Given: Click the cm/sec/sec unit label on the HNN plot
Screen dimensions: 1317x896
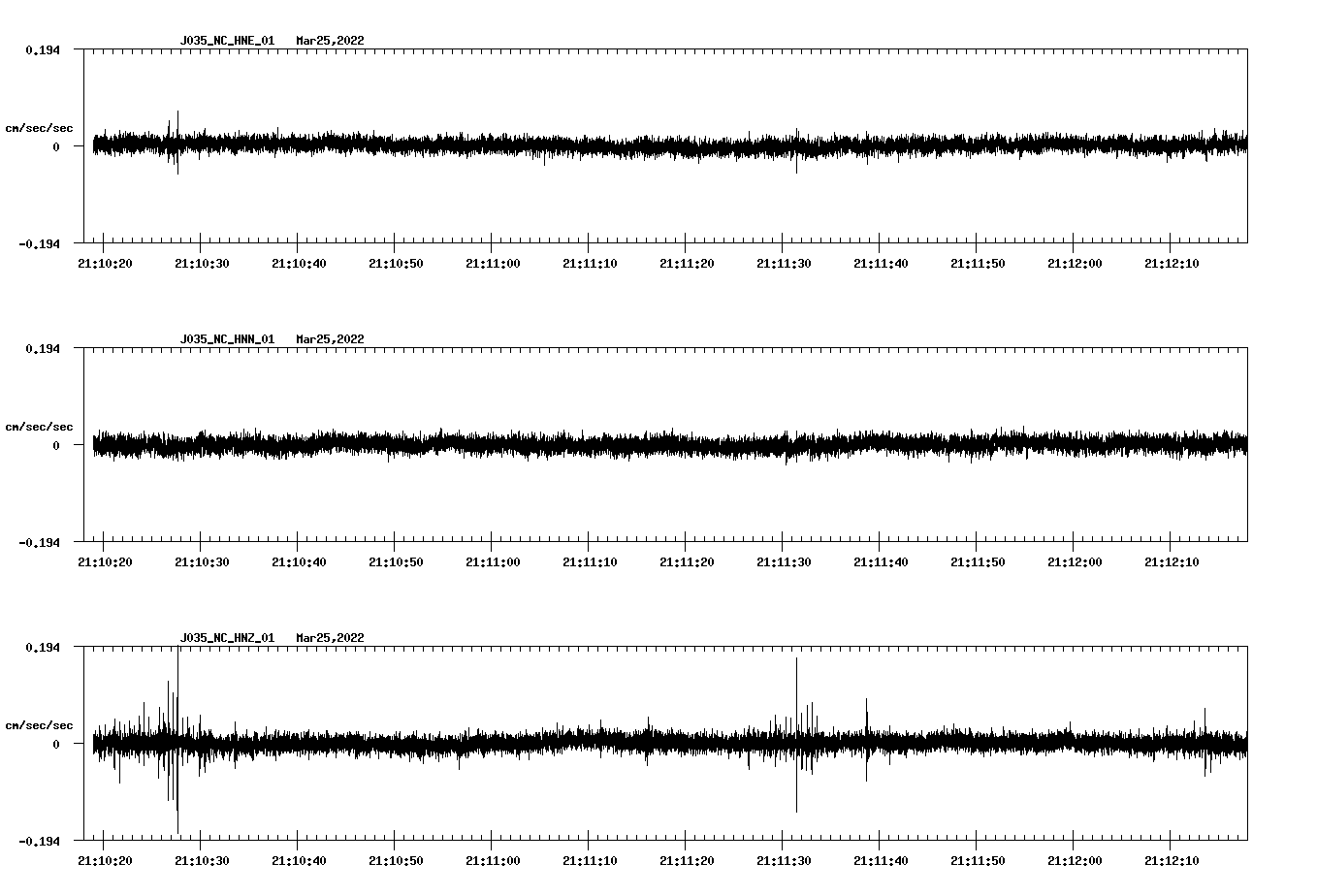Looking at the screenshot, I should click(39, 428).
